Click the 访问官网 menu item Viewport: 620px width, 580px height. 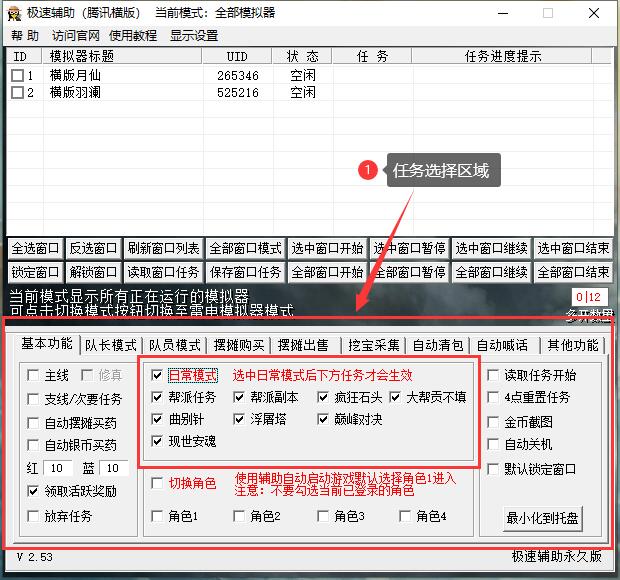76,36
